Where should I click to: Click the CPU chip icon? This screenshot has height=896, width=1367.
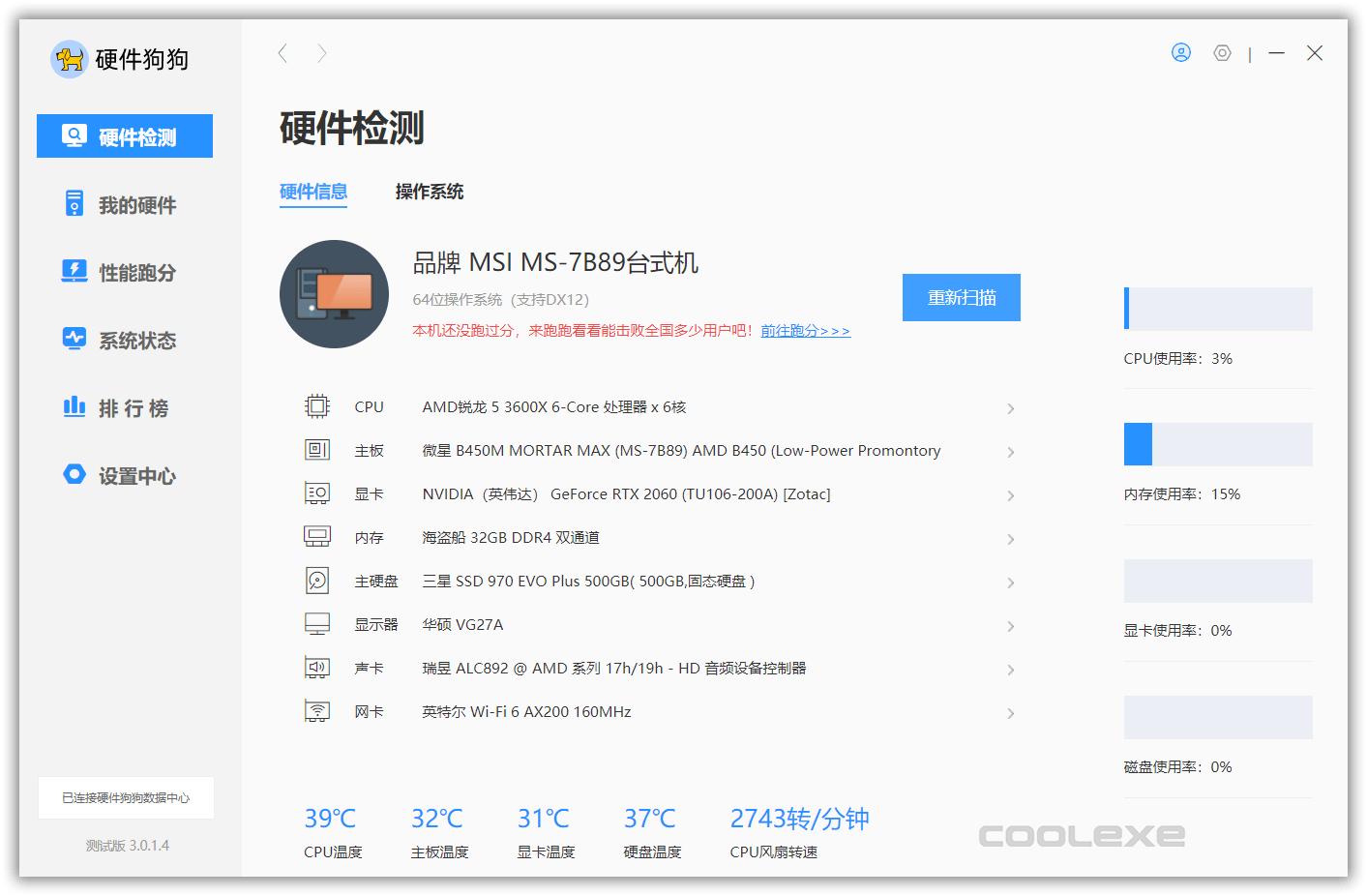point(316,405)
